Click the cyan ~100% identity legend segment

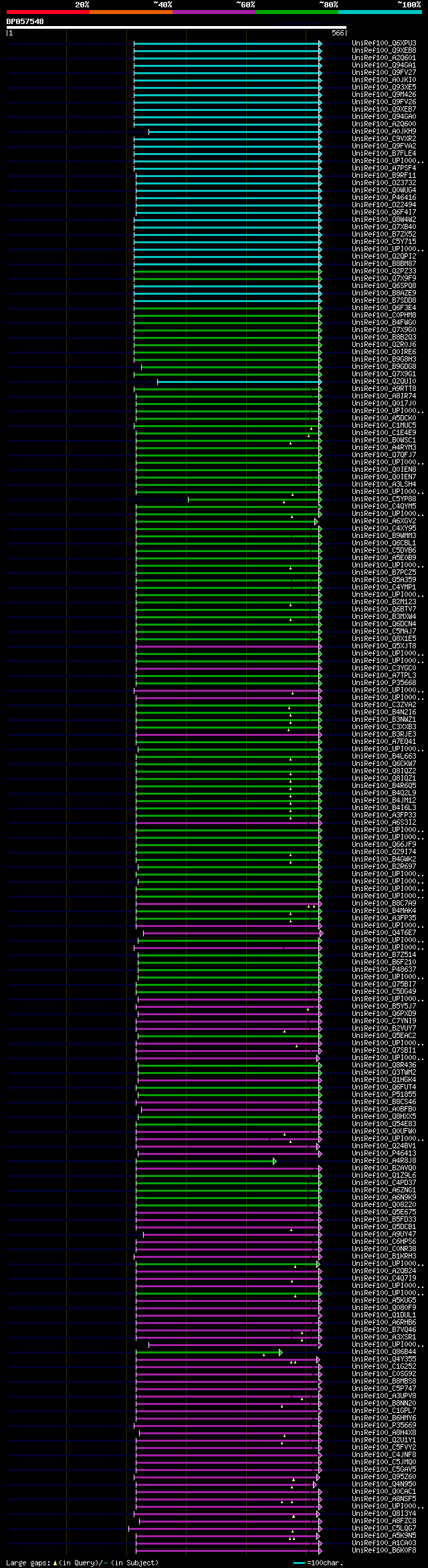(380, 12)
